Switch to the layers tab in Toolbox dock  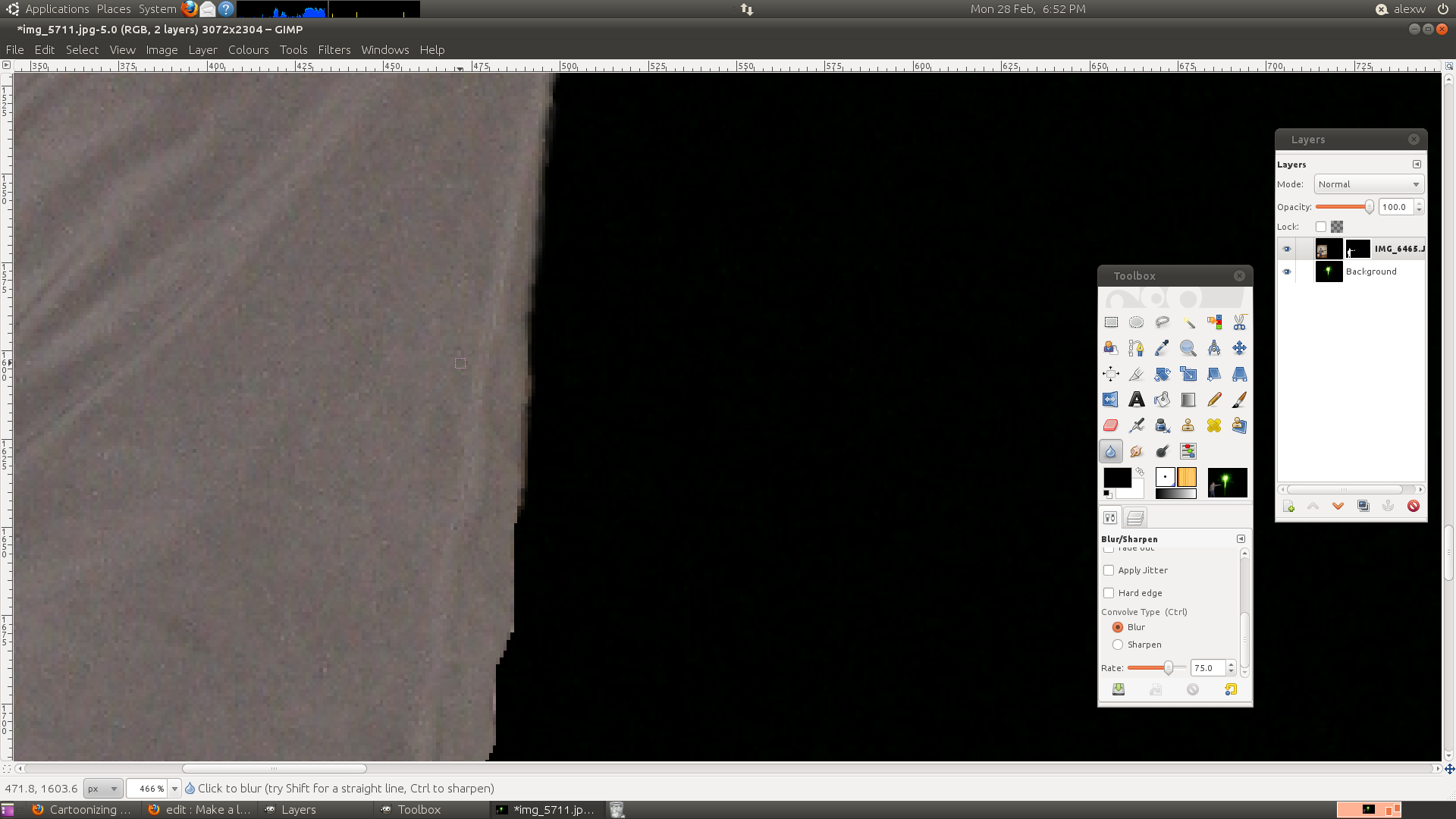click(x=1135, y=518)
